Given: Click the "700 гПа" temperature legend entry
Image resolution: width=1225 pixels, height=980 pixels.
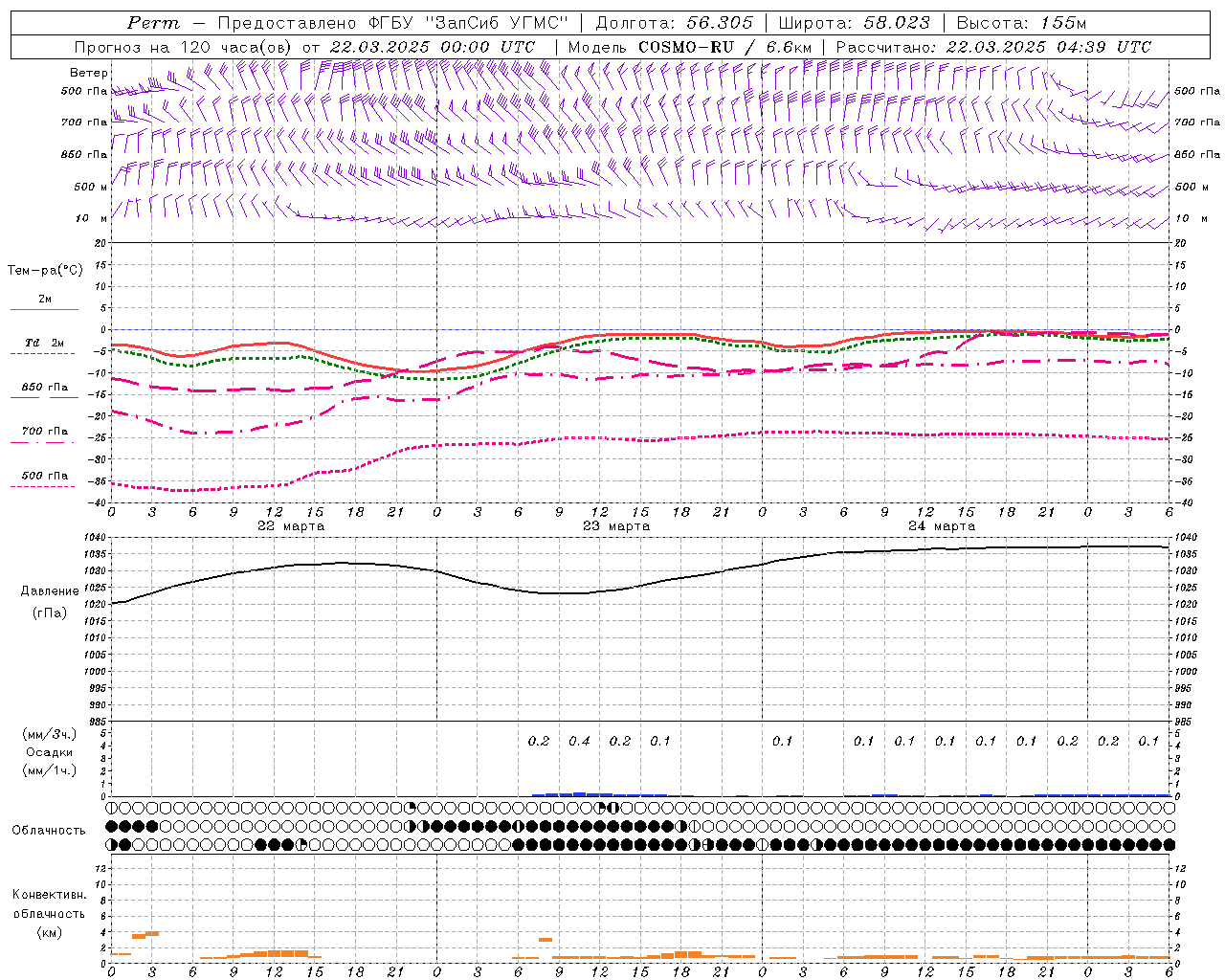Looking at the screenshot, I should tap(45, 432).
